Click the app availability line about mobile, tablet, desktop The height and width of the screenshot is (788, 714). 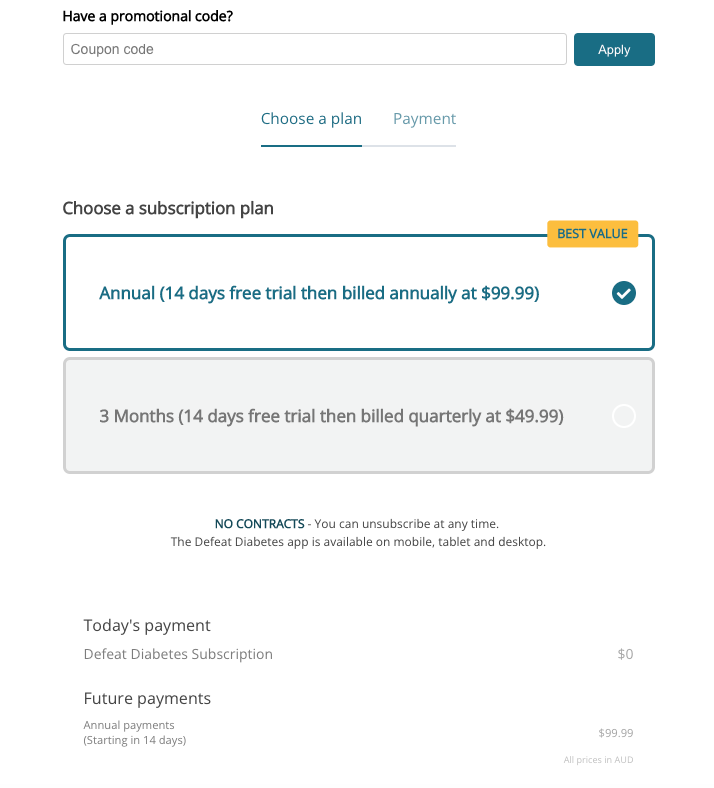(x=358, y=542)
